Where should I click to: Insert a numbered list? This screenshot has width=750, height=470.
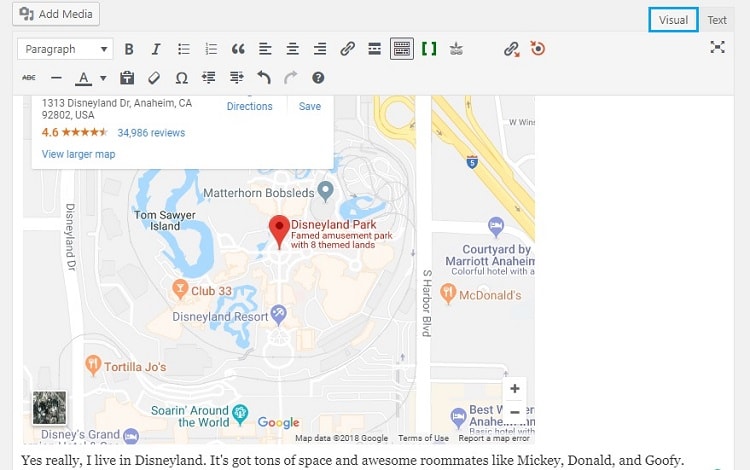click(x=211, y=49)
